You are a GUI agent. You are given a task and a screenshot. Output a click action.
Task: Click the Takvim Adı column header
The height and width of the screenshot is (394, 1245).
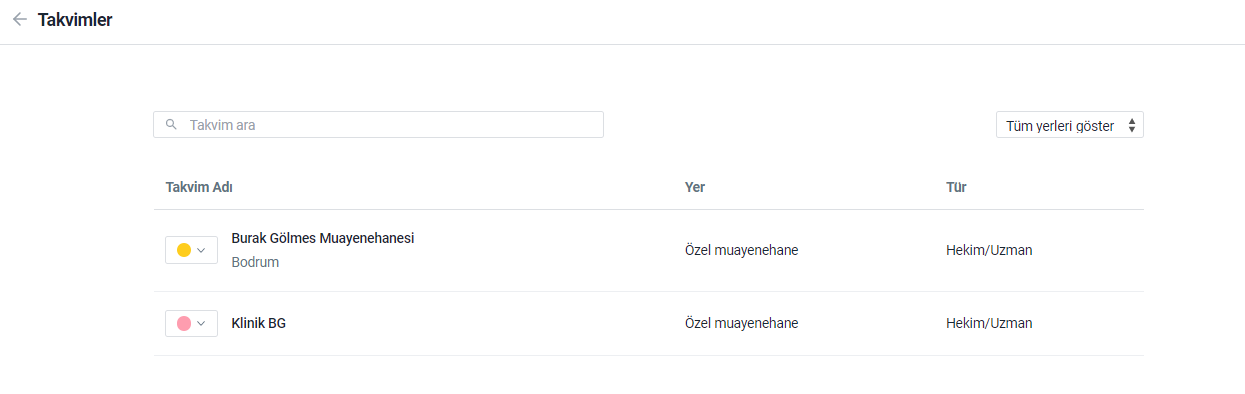199,187
